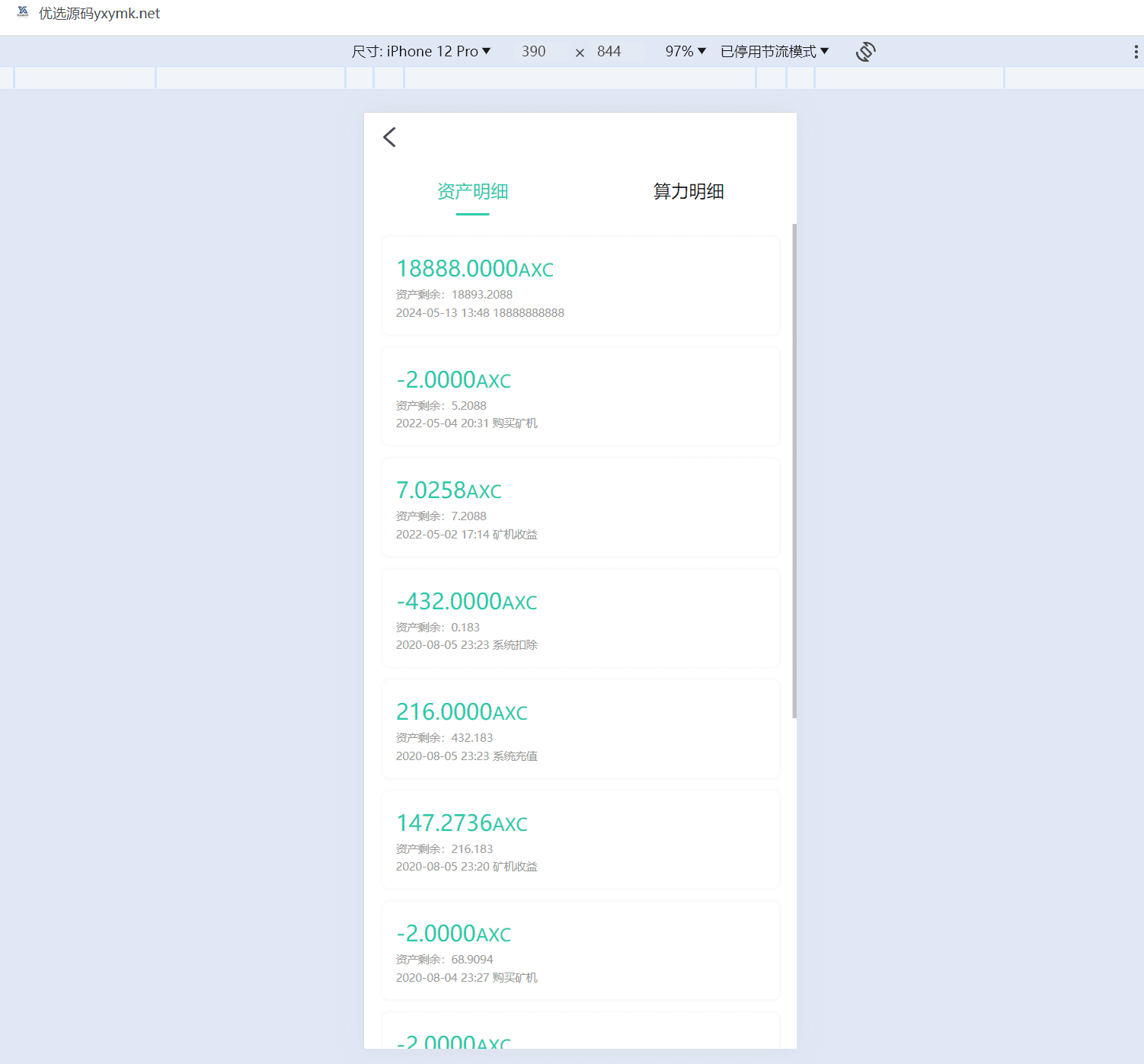Screen dimensions: 1144x1064
Task: Switch to the 算力明细 tab
Action: 689,192
